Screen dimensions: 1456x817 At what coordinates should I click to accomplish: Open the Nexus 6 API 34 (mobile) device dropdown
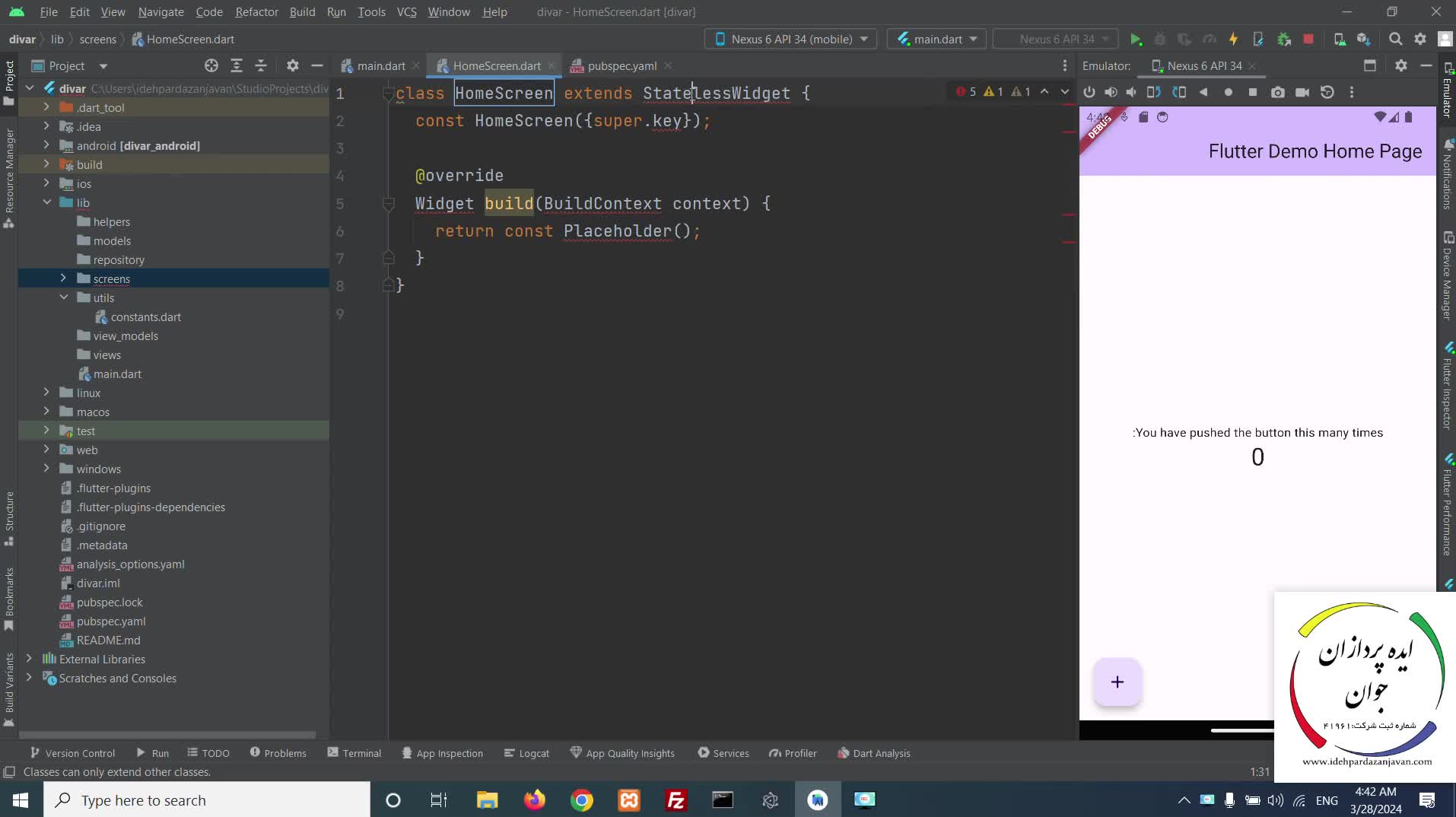coord(790,40)
